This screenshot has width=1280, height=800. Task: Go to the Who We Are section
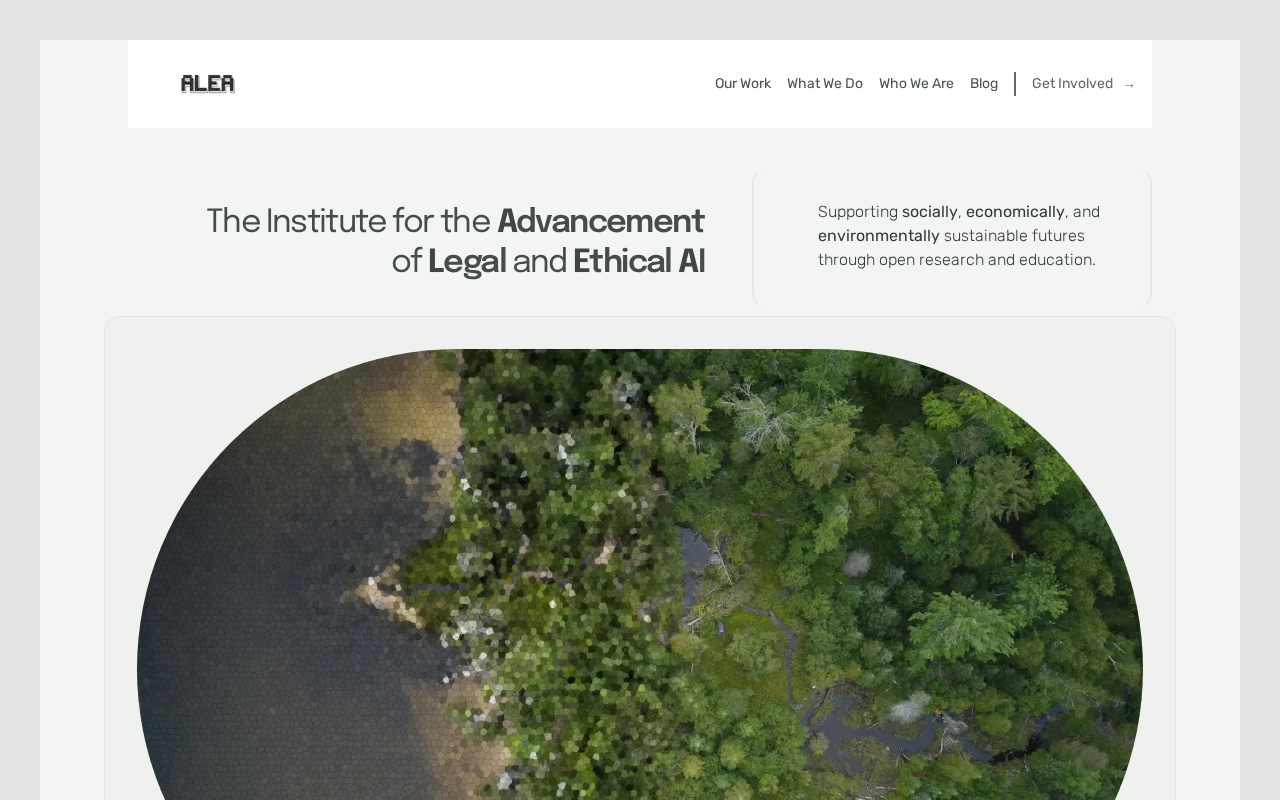pyautogui.click(x=916, y=84)
